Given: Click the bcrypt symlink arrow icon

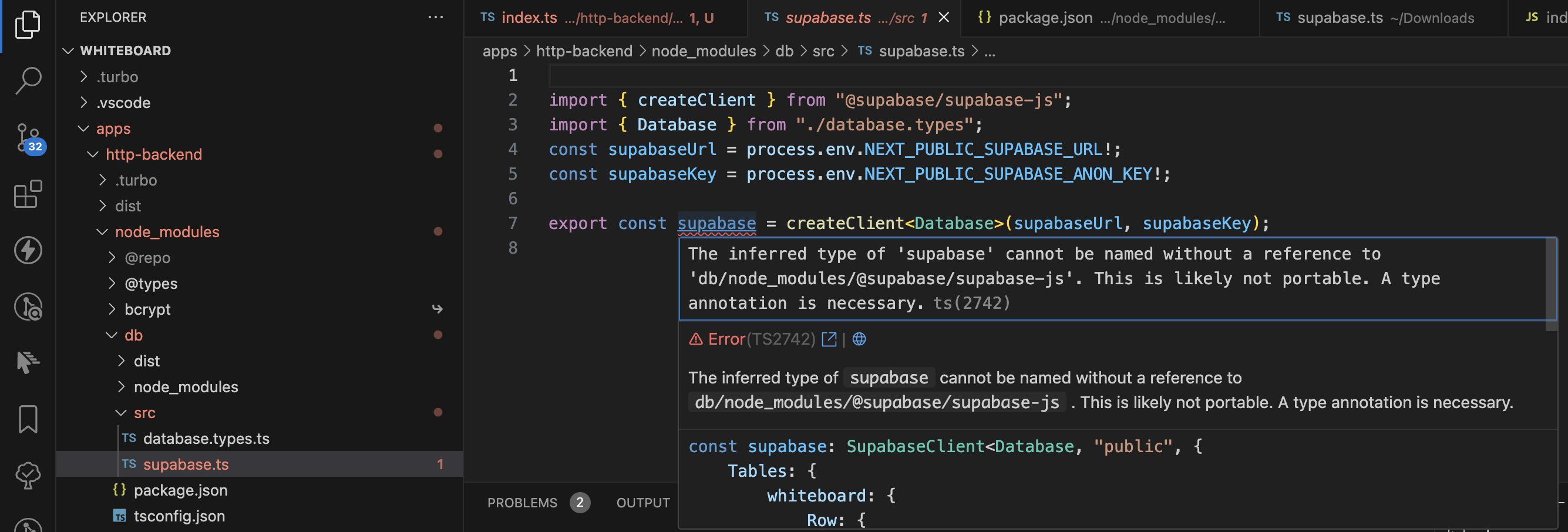Looking at the screenshot, I should tap(437, 309).
